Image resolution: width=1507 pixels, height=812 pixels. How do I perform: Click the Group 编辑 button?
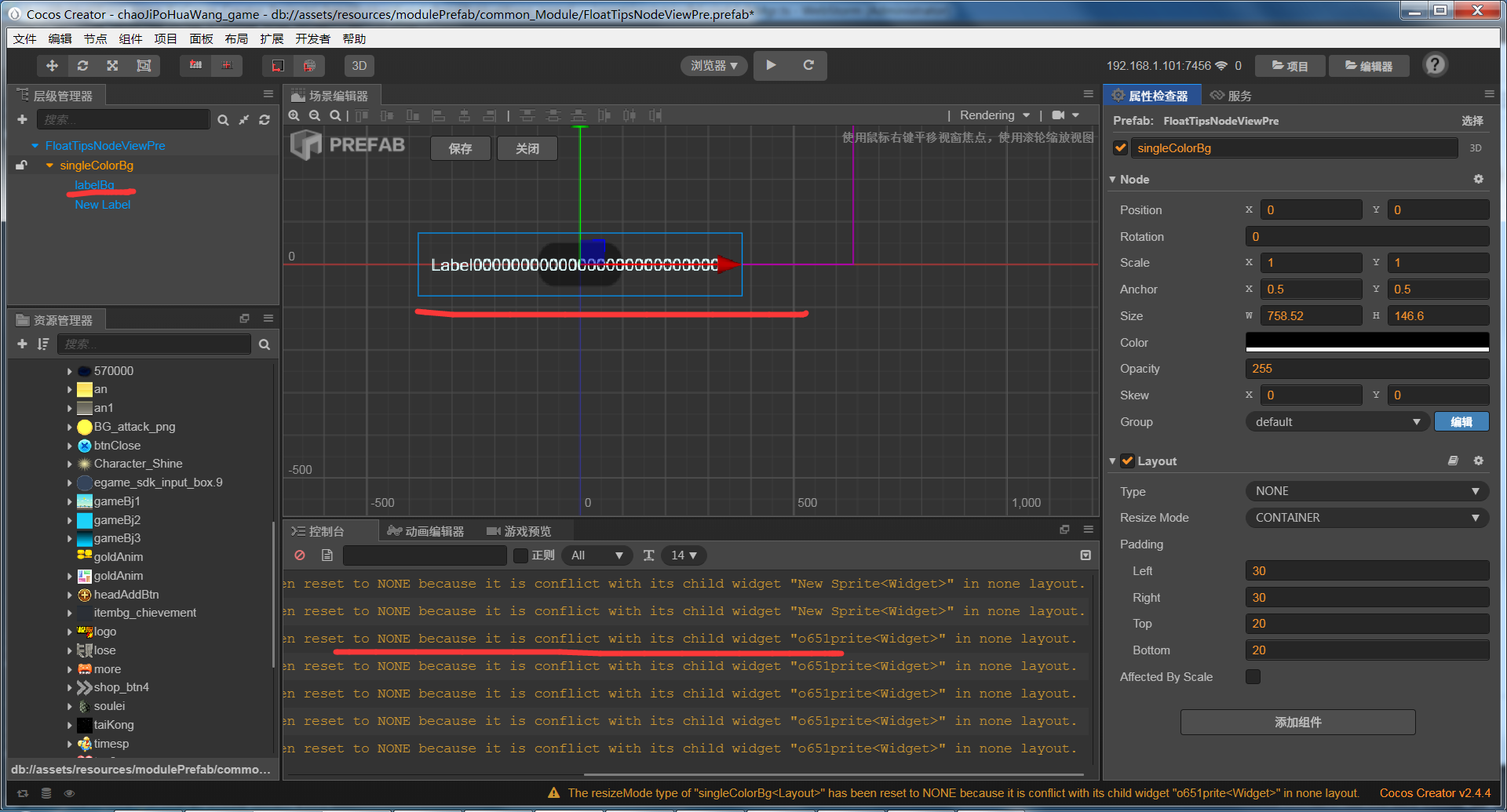coord(1461,422)
